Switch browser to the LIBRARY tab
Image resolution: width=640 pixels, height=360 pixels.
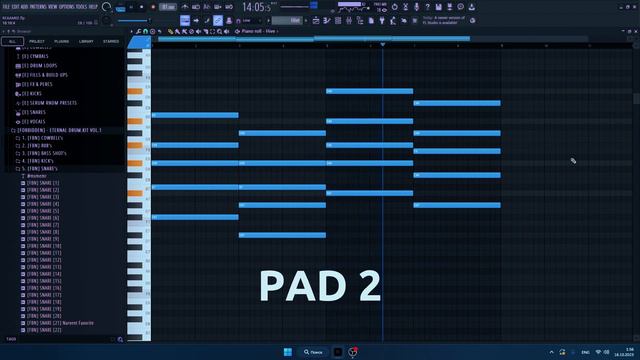point(86,42)
